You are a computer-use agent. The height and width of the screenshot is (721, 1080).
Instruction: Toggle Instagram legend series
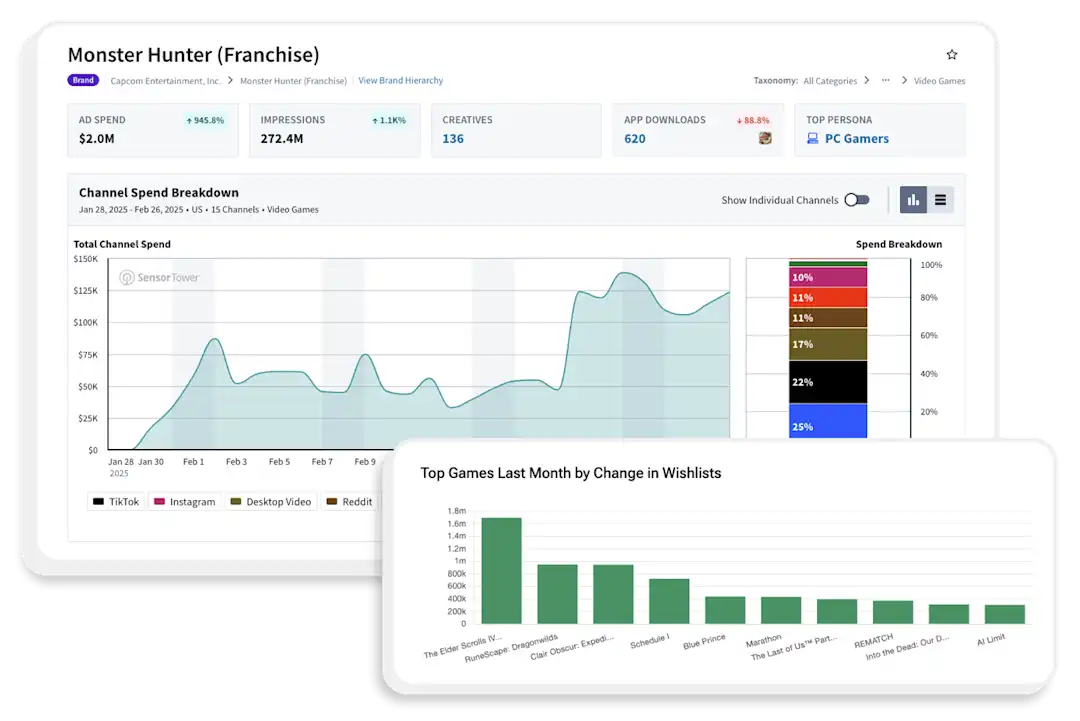185,501
